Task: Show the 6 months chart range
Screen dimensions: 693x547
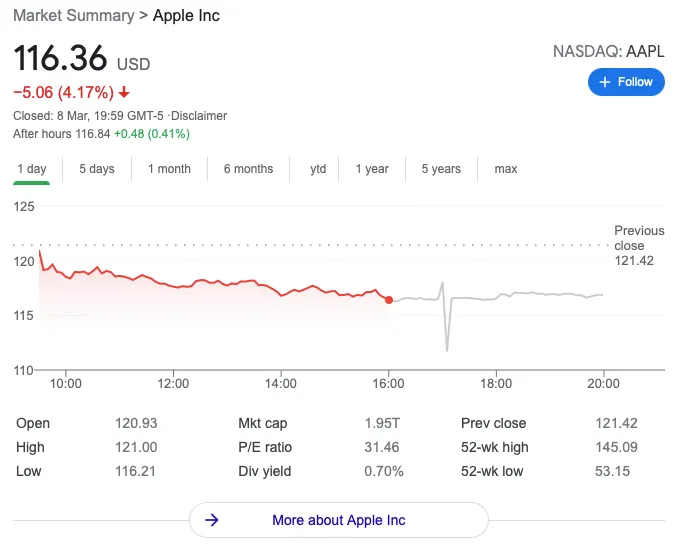Action: pos(248,169)
